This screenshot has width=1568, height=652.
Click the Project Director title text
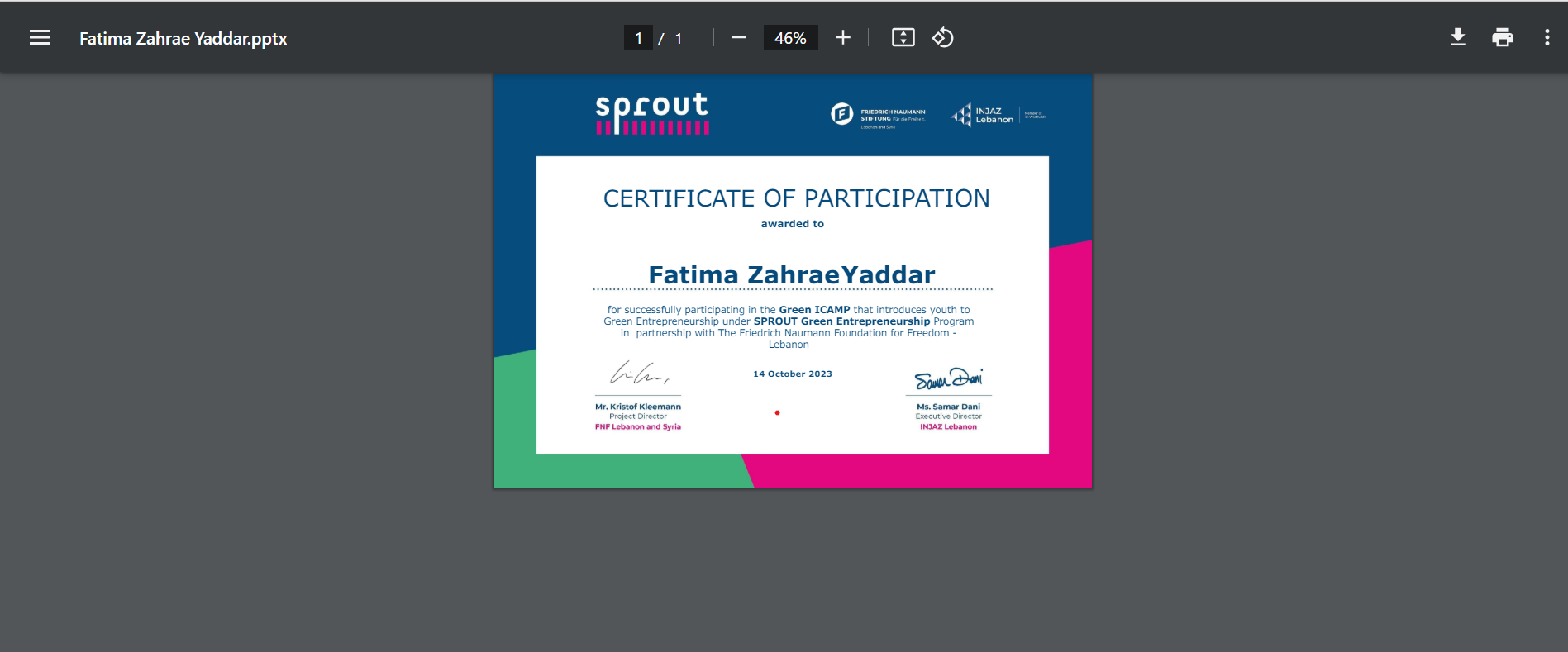pyautogui.click(x=638, y=416)
